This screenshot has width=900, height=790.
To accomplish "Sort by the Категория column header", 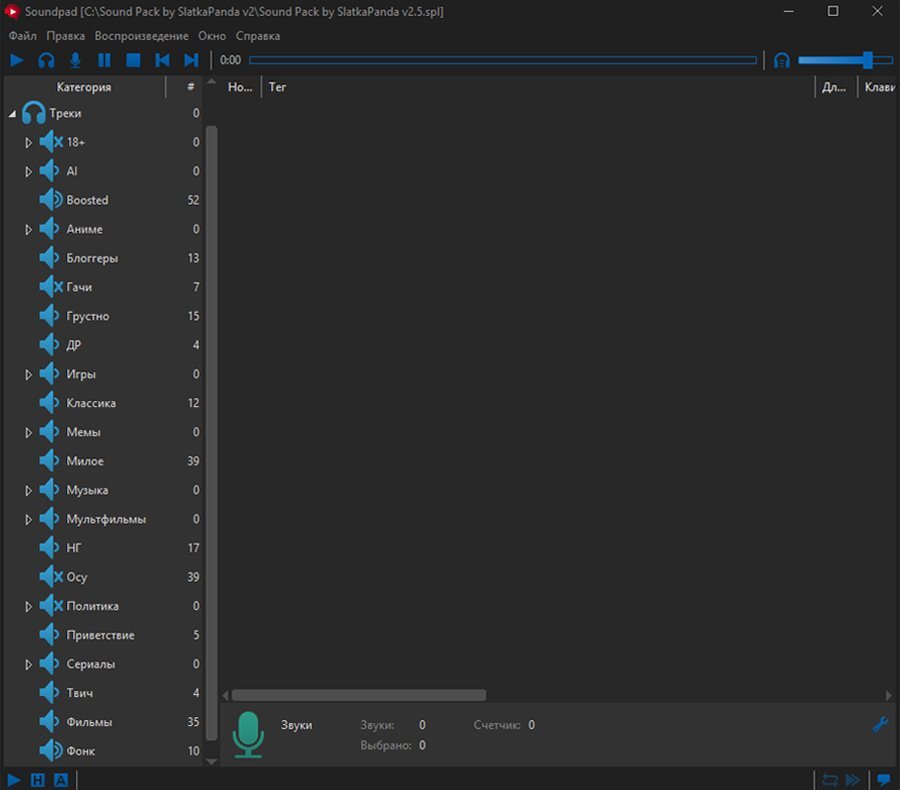I will click(84, 87).
